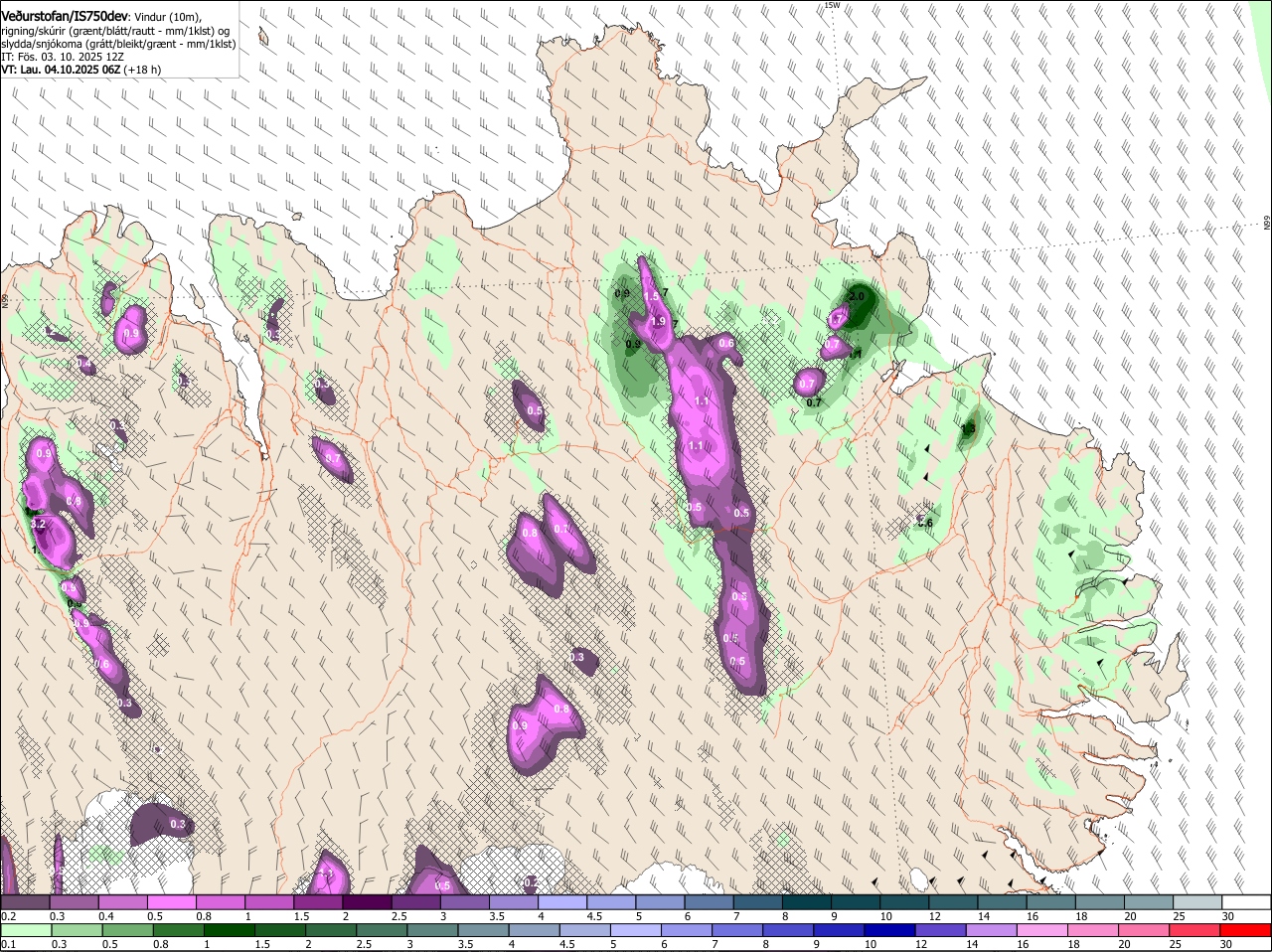Pick the 20 pink swatch in lower legend row
The width and height of the screenshot is (1272, 952).
coord(1144,930)
